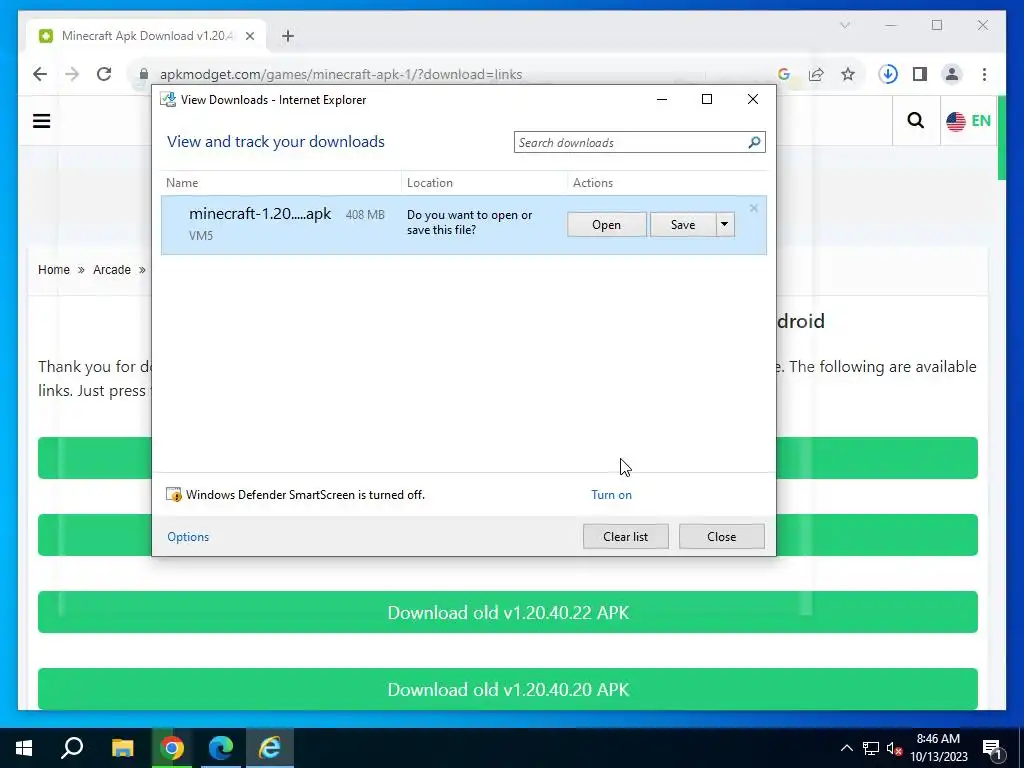
Task: Bookmark this page with the star
Action: pos(848,74)
